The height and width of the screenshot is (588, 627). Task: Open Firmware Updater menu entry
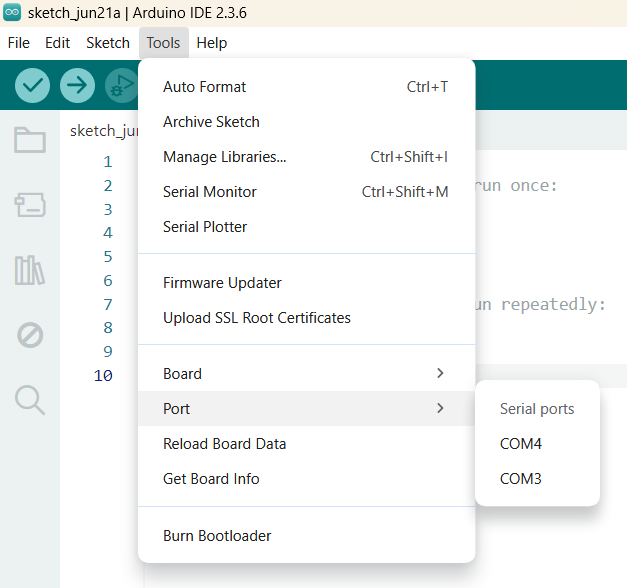[306, 283]
